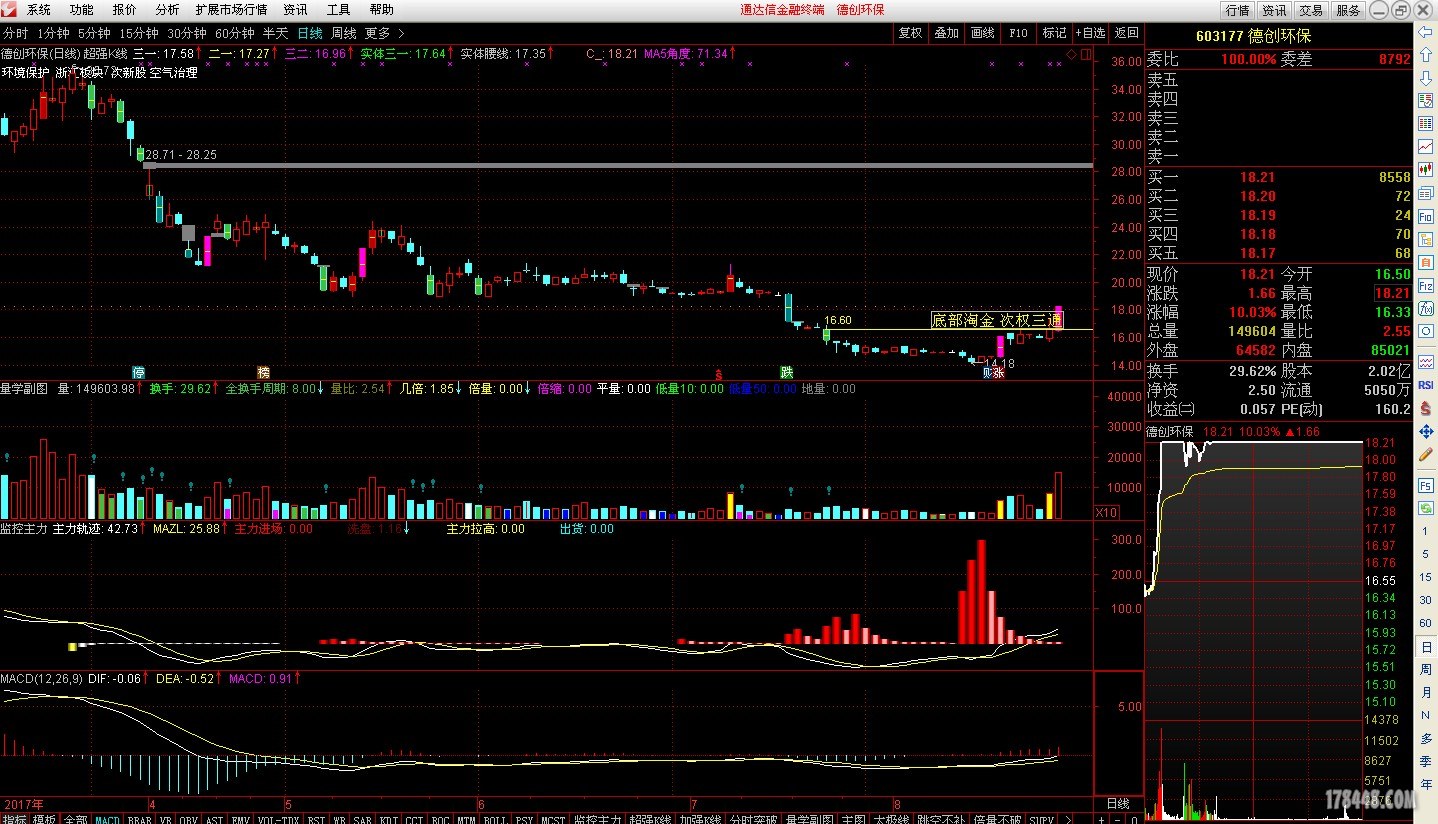The height and width of the screenshot is (824, 1438).
Task: Open the 系统 menu
Action: [38, 10]
